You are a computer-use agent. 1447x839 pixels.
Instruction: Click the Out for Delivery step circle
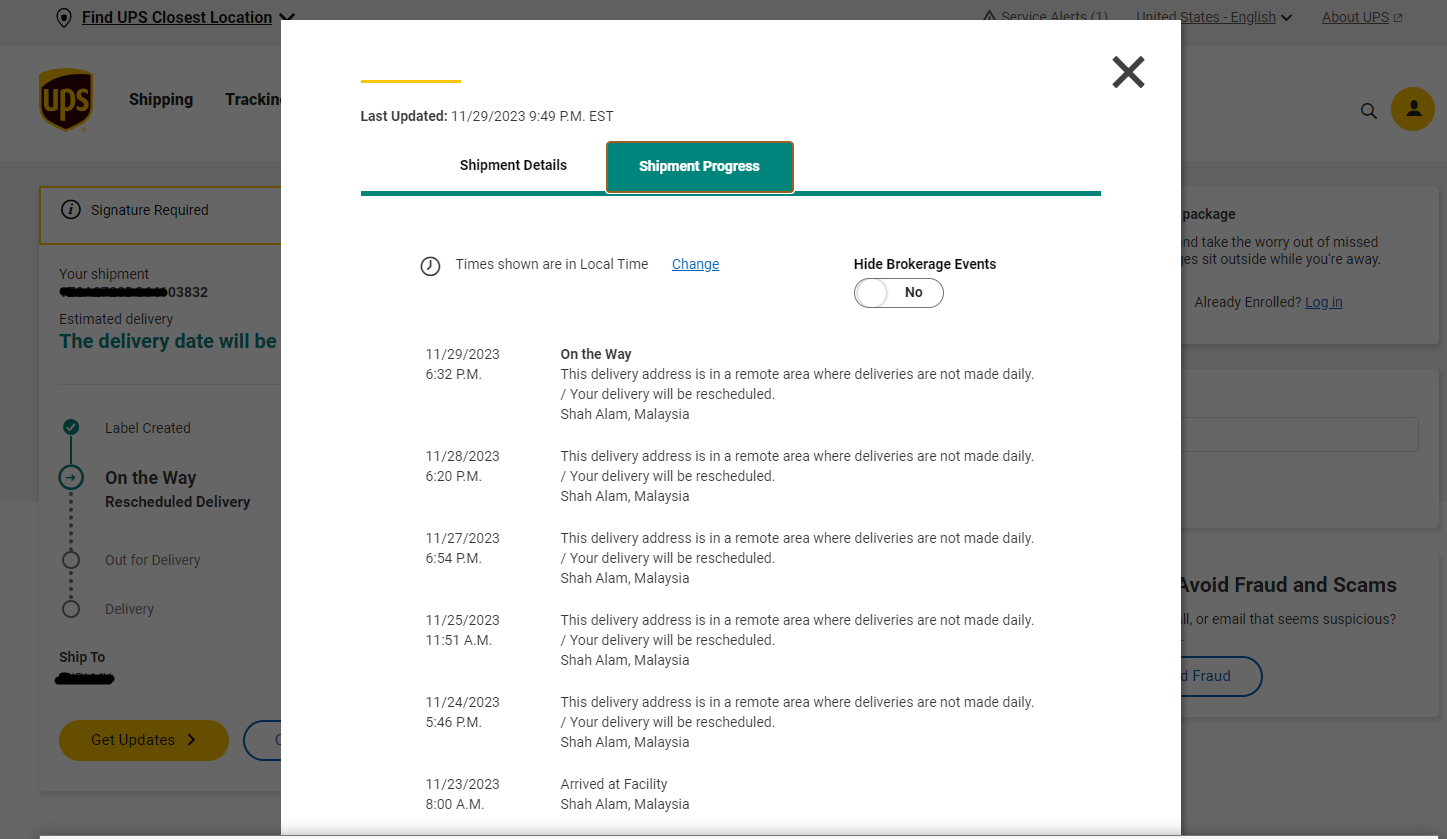(x=71, y=560)
